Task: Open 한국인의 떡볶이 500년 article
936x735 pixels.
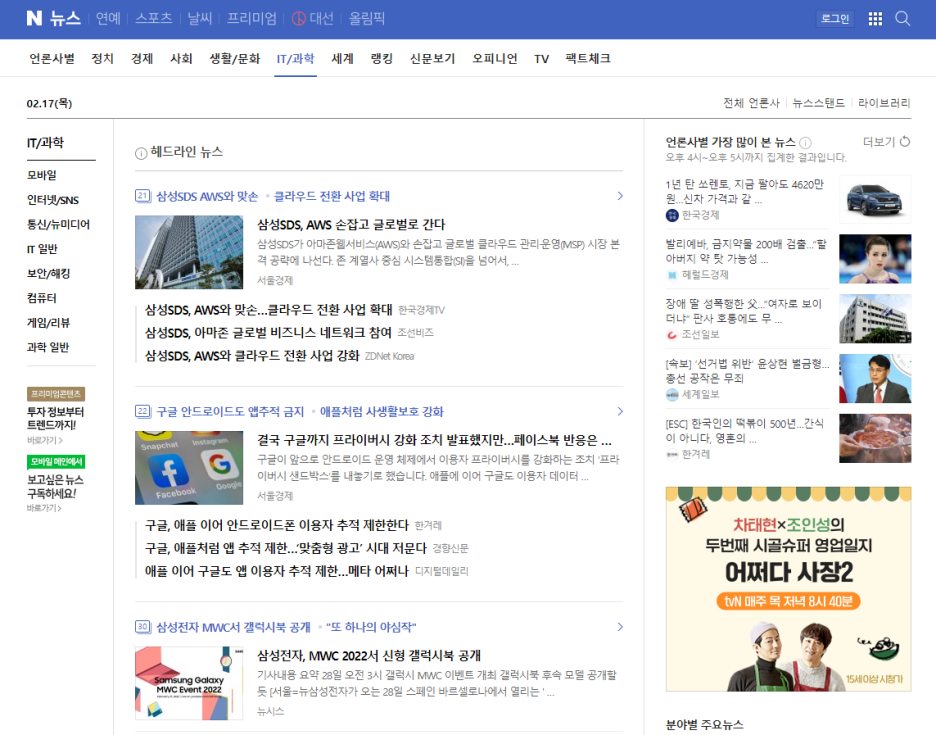Action: pyautogui.click(x=745, y=431)
